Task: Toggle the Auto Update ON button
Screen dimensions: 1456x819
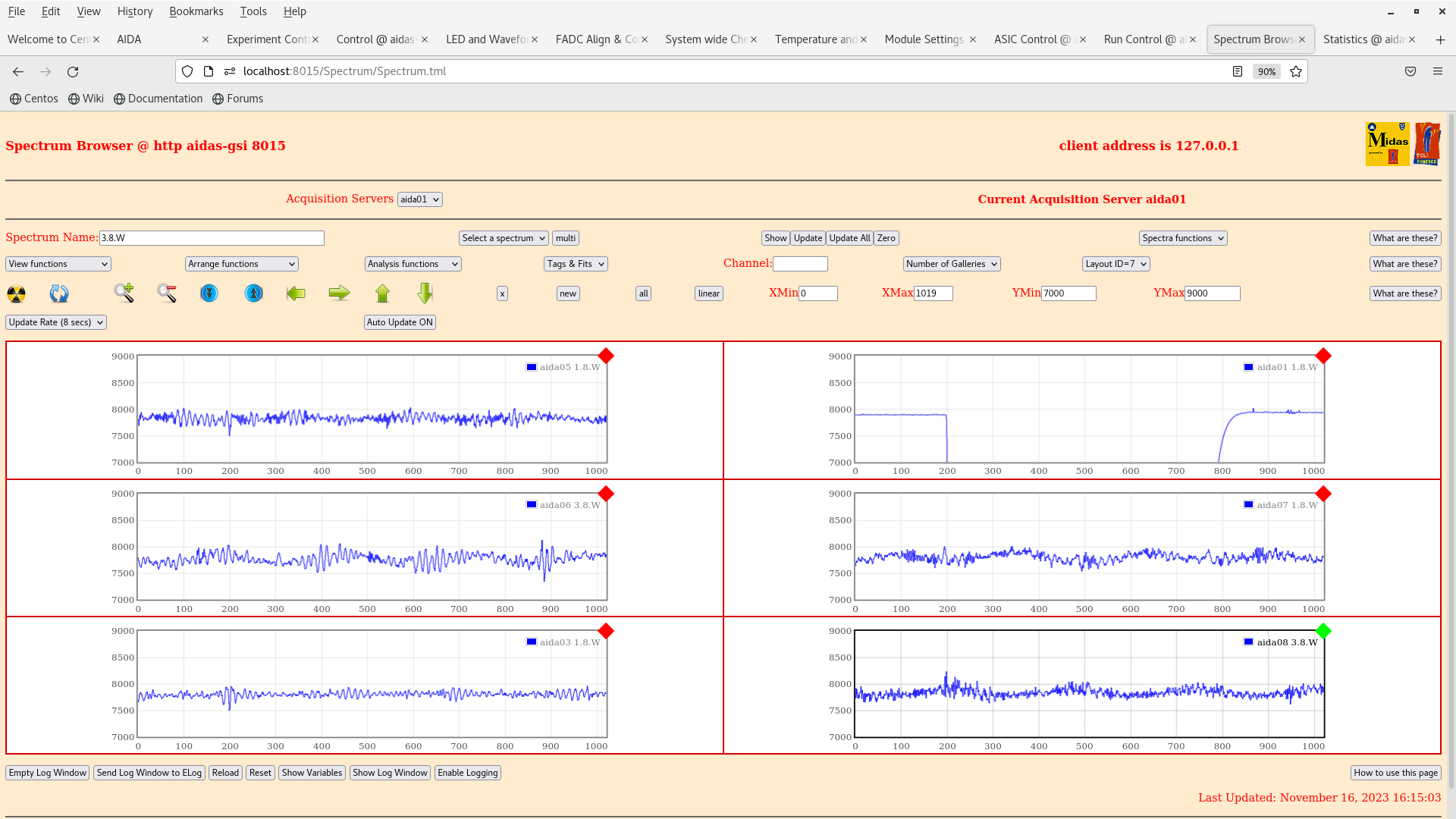Action: (400, 322)
